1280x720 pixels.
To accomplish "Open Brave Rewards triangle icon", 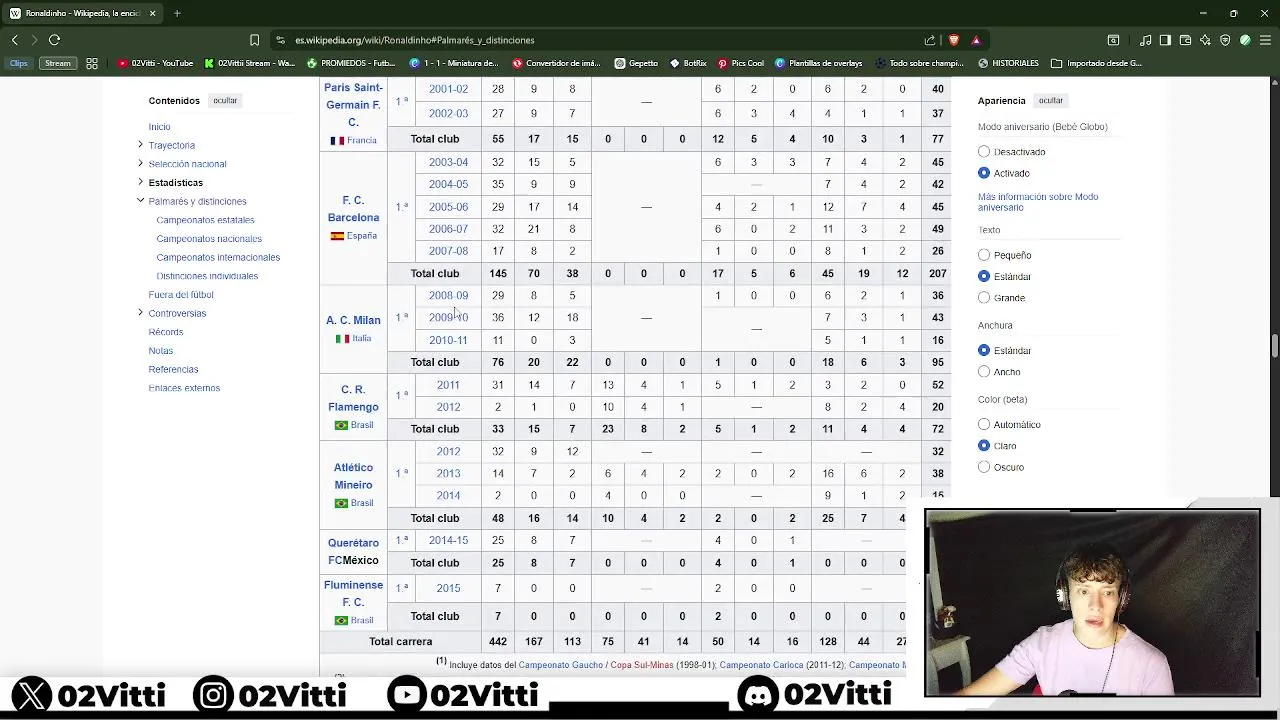I will click(x=976, y=40).
